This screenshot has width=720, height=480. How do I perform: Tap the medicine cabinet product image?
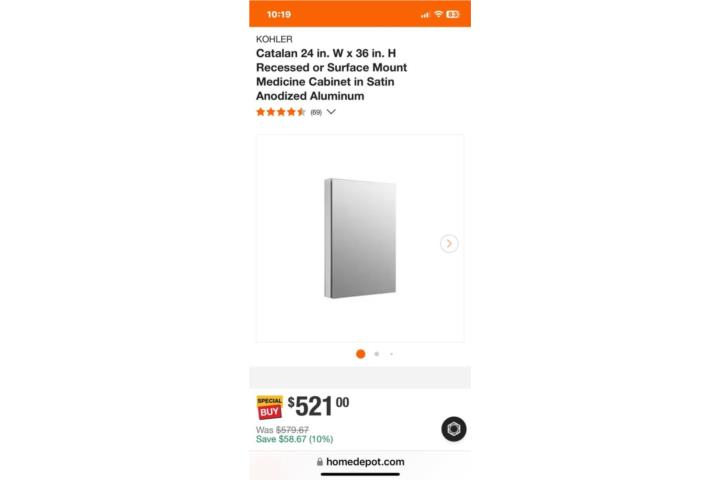tap(360, 238)
